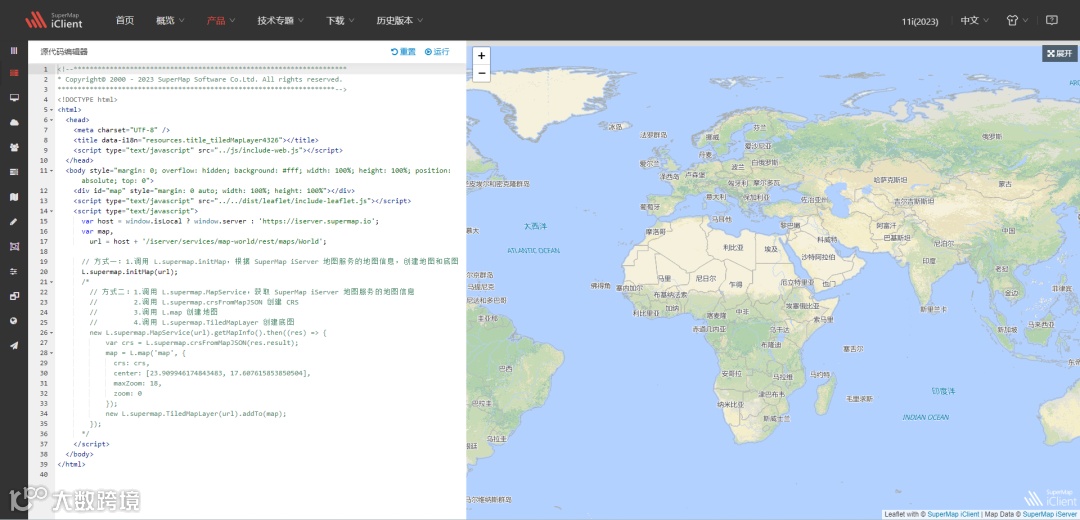Collapse the script fold arrow at line 14
The image size is (1080, 520).
coord(52,211)
